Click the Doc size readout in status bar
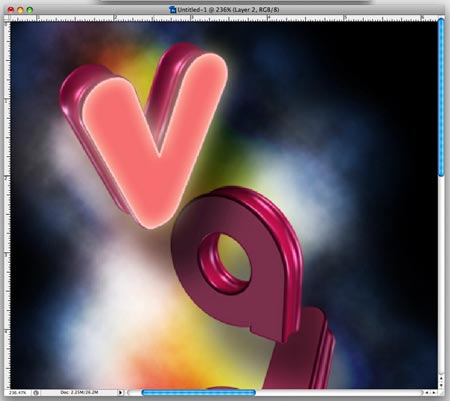Viewport: 450px width, 401px height. [x=79, y=393]
